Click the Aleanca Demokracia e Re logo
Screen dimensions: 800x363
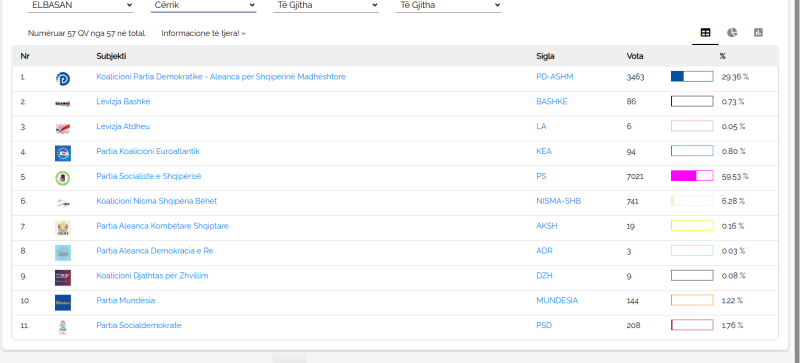(63, 253)
